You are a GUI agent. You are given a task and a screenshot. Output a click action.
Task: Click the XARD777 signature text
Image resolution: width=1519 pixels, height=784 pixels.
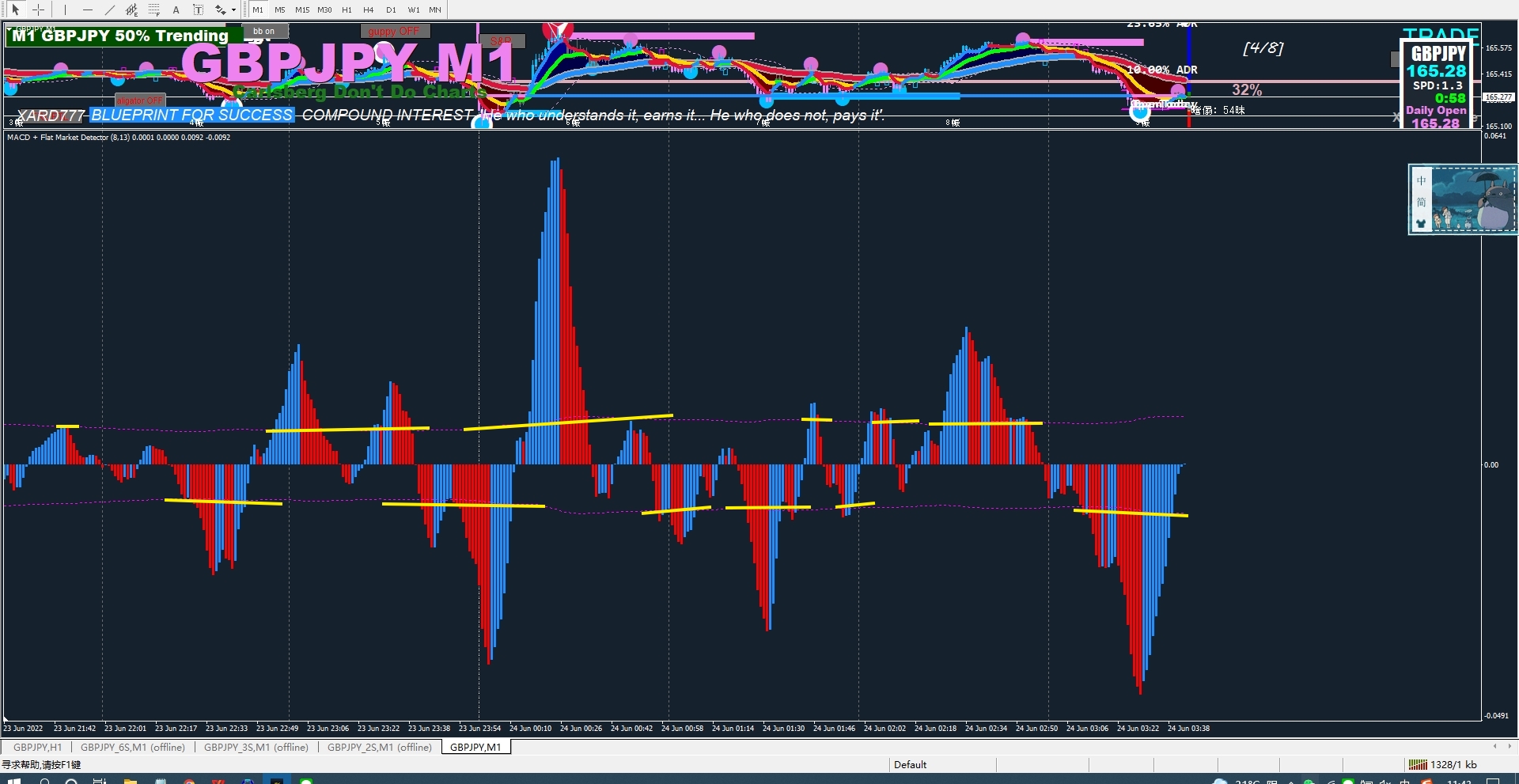pyautogui.click(x=51, y=116)
